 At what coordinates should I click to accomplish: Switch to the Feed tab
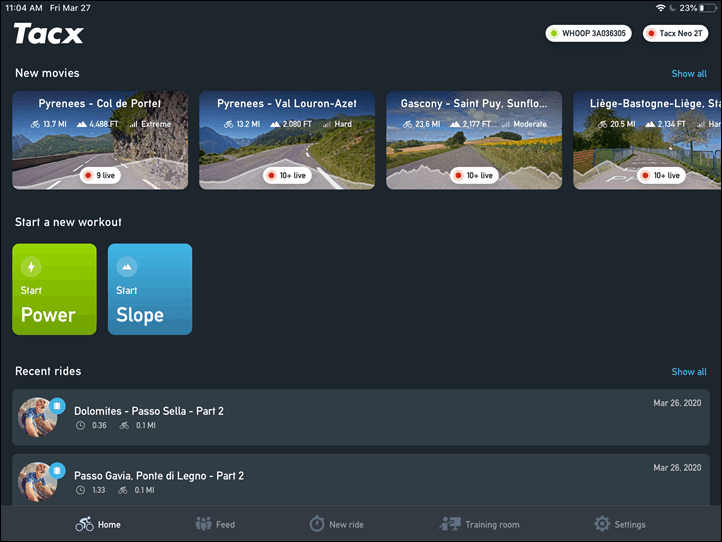click(x=215, y=524)
